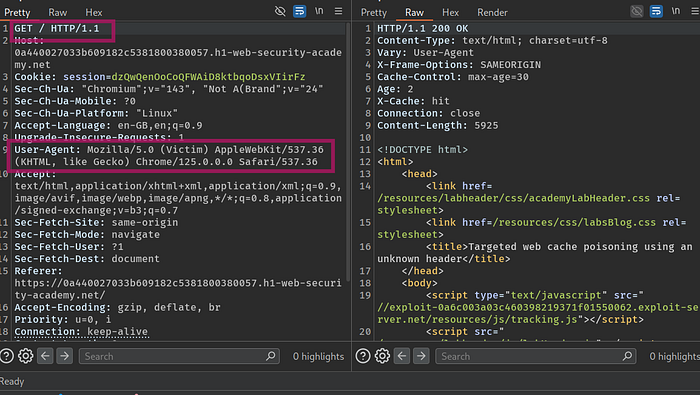Viewport: 700px width, 395px height.
Task: Open search settings gear below request panel
Action: click(x=25, y=356)
